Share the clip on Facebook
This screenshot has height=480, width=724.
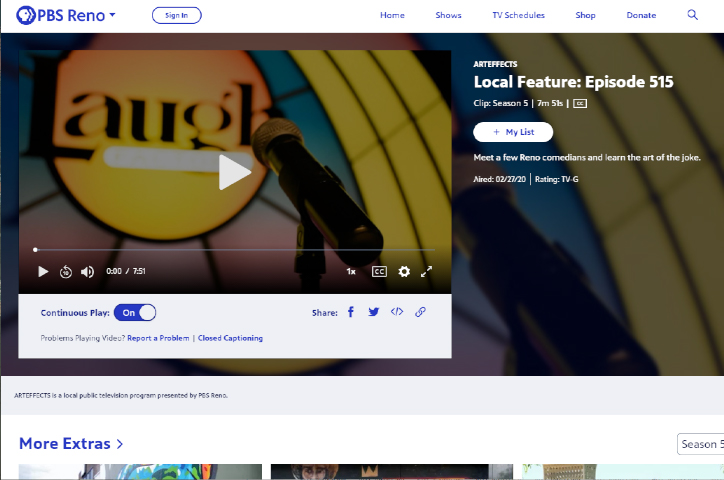351,312
